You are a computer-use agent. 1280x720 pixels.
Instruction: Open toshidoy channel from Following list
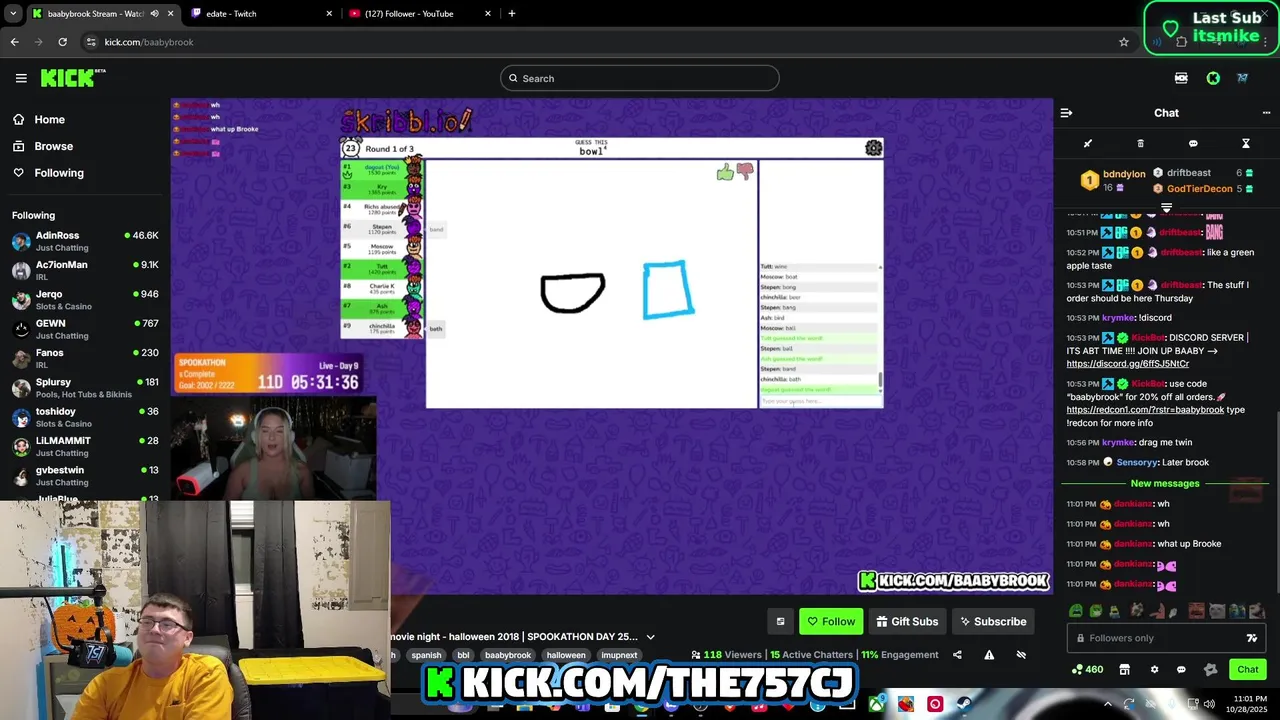click(x=85, y=417)
